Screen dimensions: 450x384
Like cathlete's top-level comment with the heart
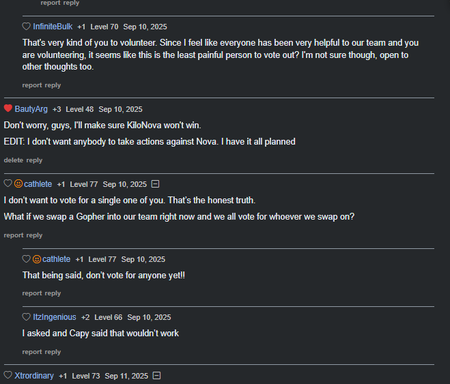tap(8, 183)
